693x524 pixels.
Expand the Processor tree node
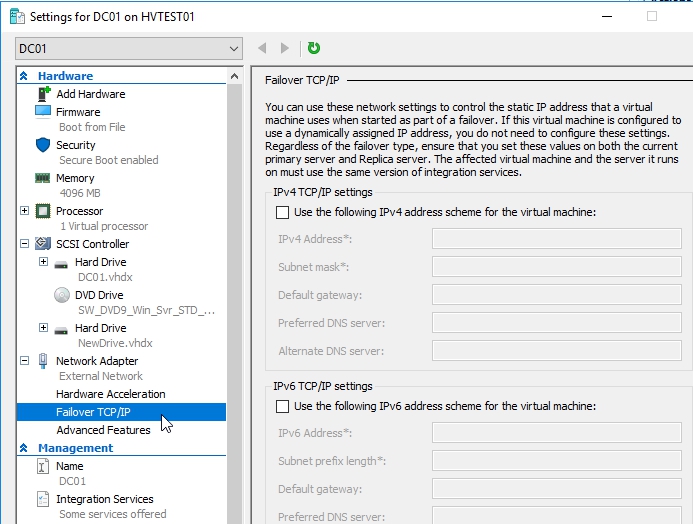tap(25, 211)
